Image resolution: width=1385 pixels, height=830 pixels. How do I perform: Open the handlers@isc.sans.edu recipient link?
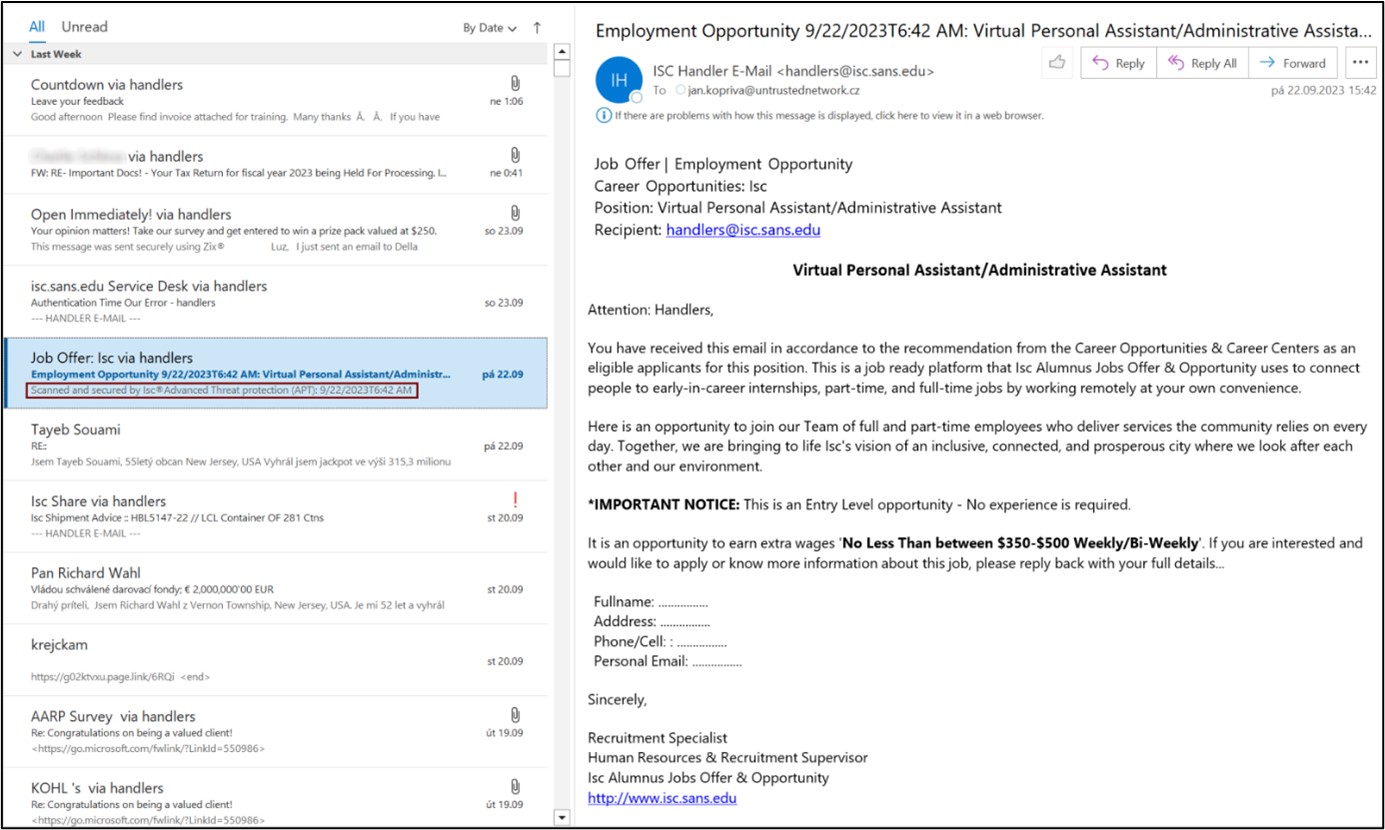tap(742, 230)
